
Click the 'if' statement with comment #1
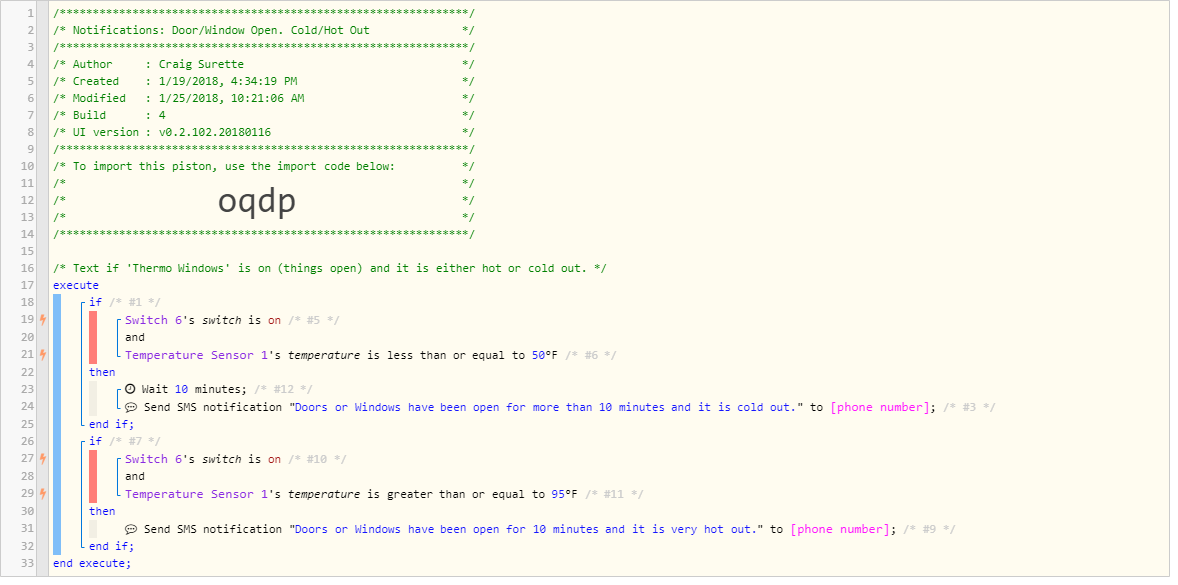click(95, 303)
